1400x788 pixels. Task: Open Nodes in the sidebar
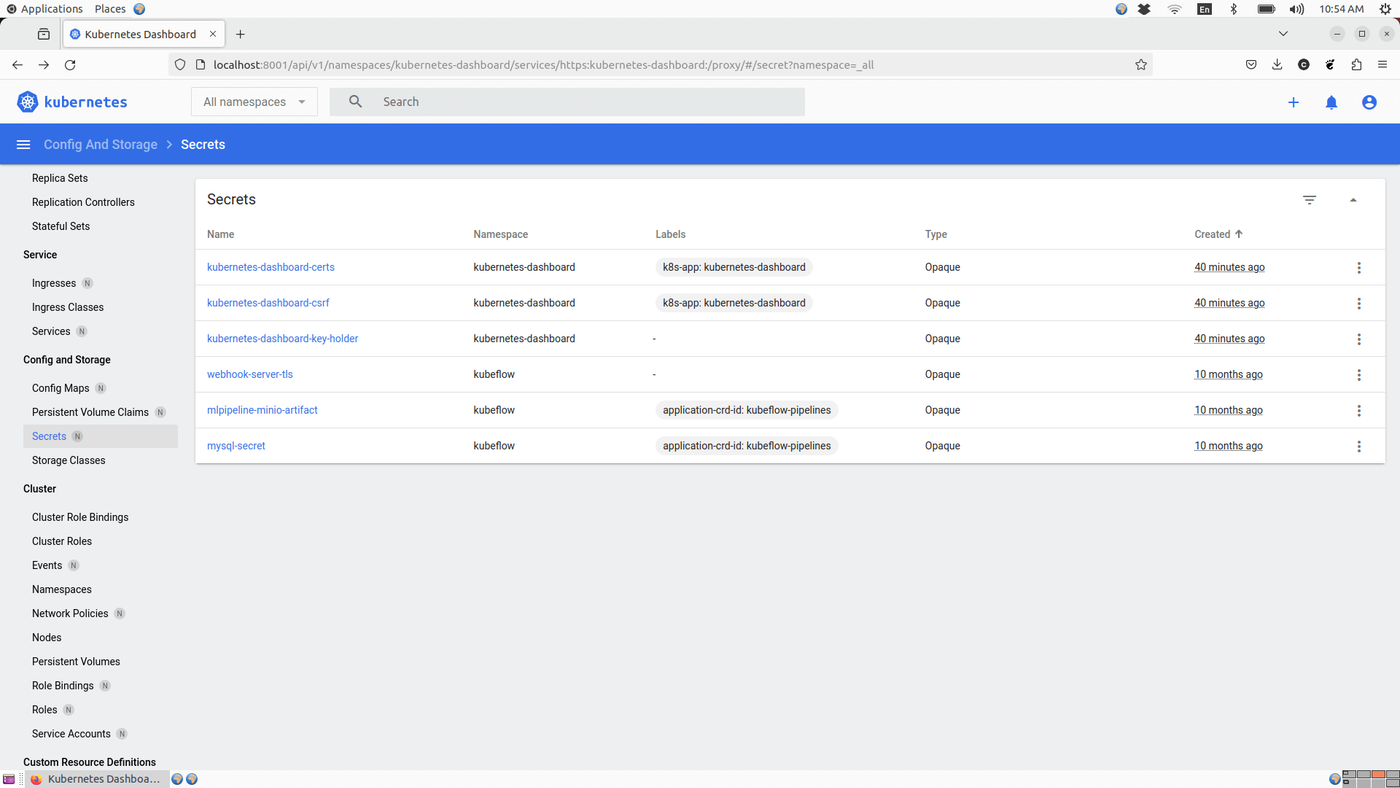47,638
